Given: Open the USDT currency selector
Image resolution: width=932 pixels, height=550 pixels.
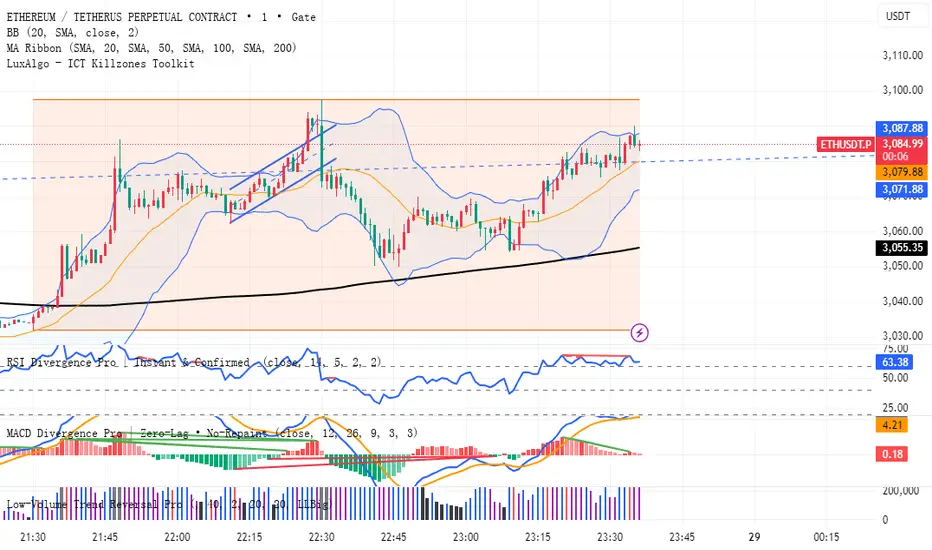Looking at the screenshot, I should tap(898, 16).
